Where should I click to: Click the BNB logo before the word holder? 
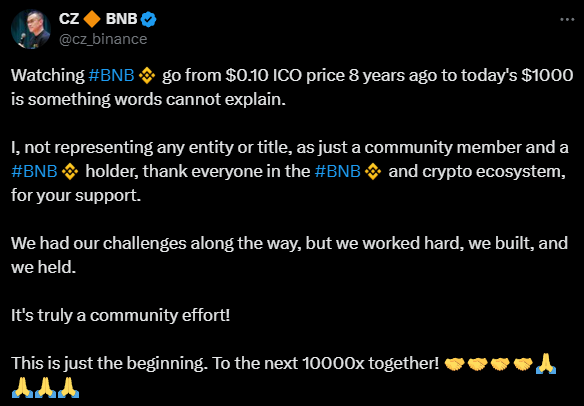[x=70, y=172]
